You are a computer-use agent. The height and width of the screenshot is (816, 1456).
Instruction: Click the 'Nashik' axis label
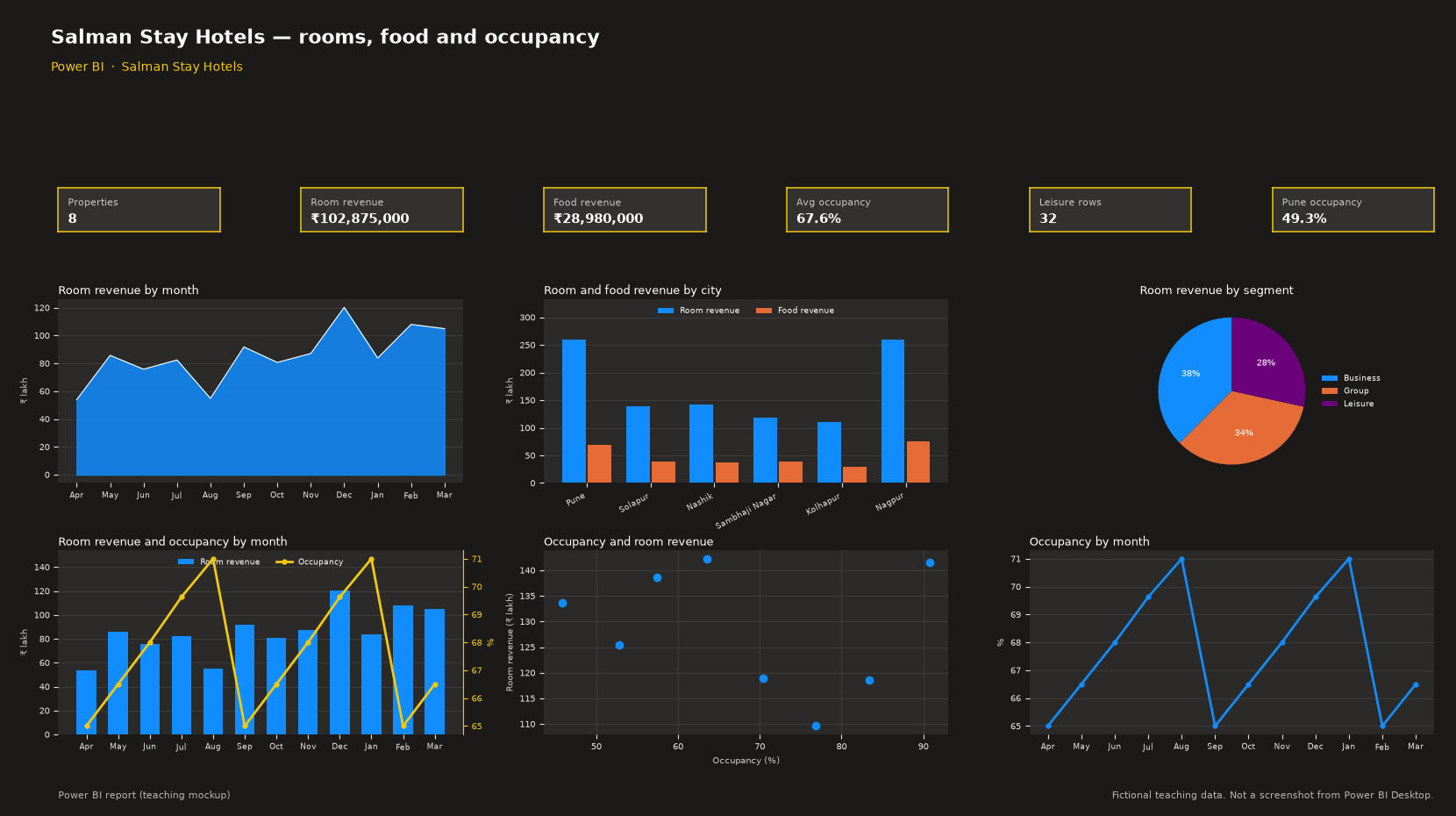tap(700, 502)
